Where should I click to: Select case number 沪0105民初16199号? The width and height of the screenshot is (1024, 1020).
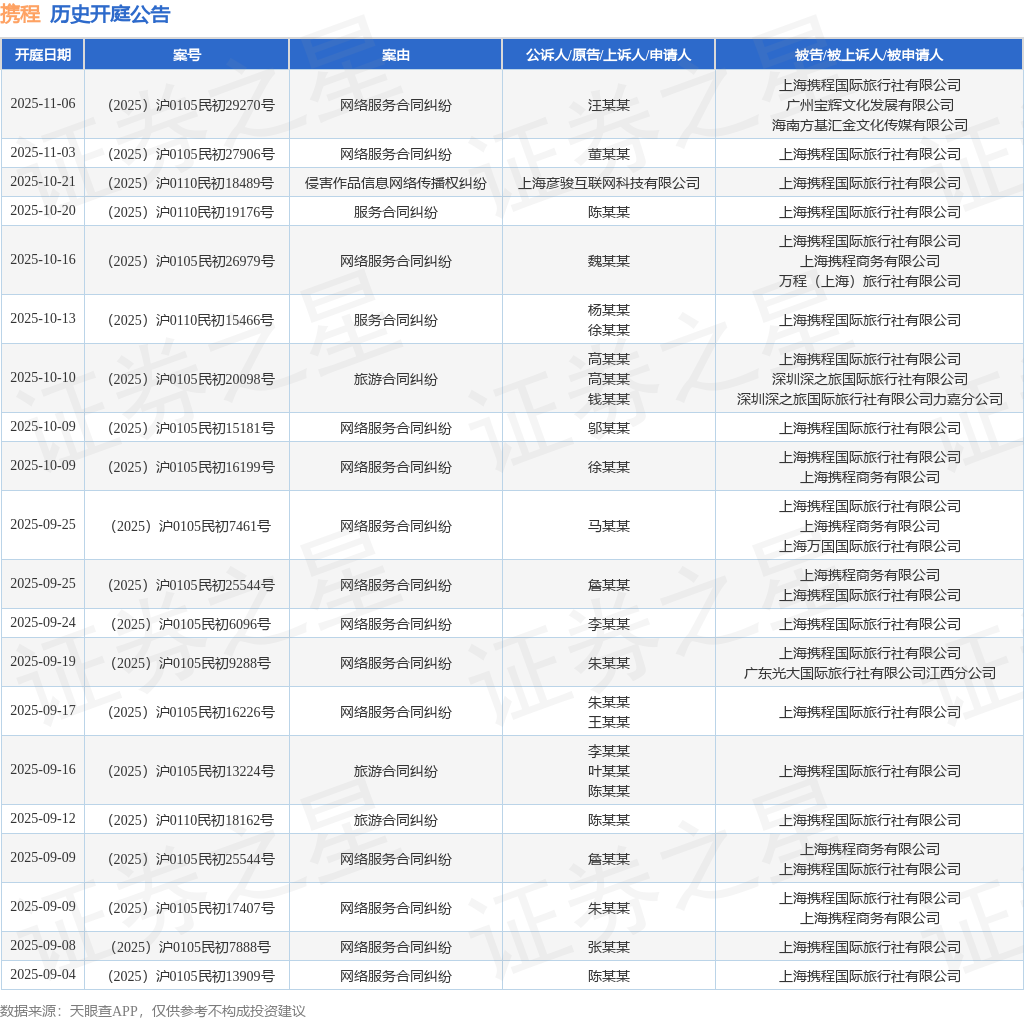point(191,468)
